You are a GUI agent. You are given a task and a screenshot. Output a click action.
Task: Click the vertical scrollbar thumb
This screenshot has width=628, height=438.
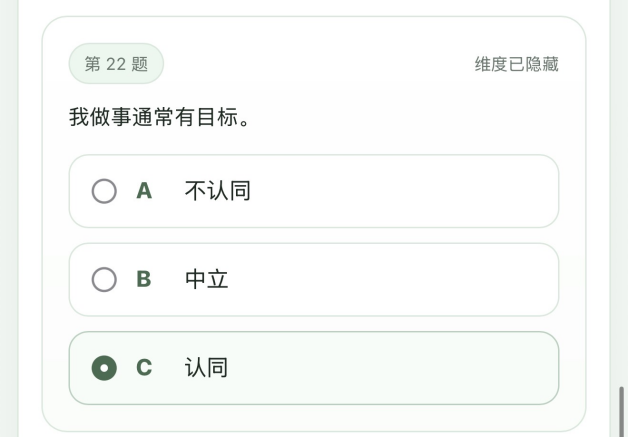point(621,410)
